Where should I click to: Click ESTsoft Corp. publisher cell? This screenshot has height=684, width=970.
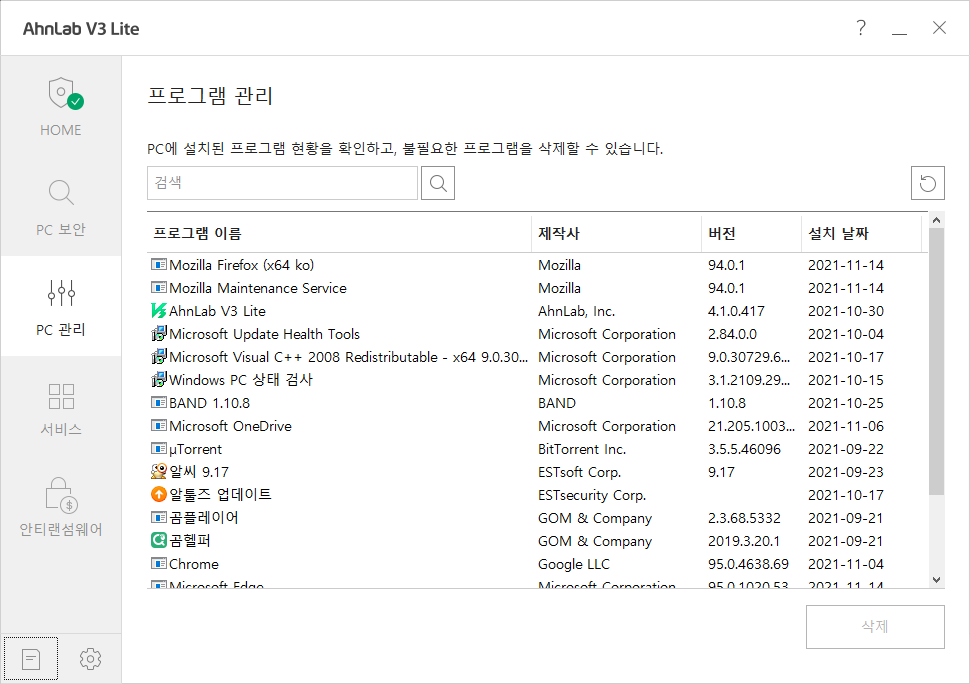click(579, 472)
